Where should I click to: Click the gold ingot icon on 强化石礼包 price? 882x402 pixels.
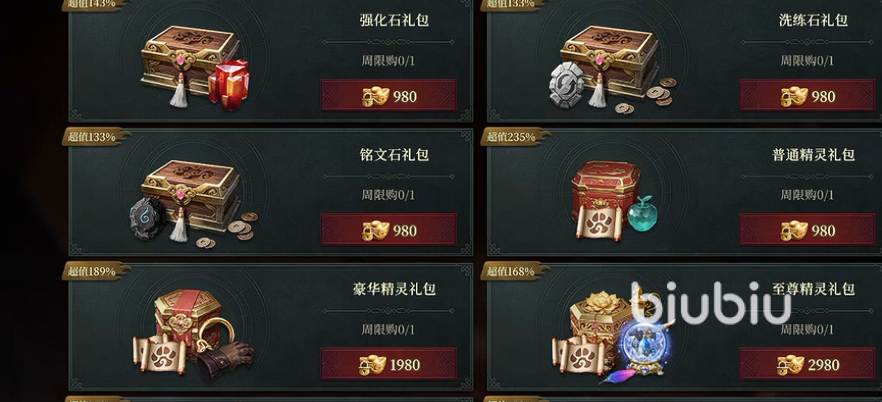[x=375, y=96]
